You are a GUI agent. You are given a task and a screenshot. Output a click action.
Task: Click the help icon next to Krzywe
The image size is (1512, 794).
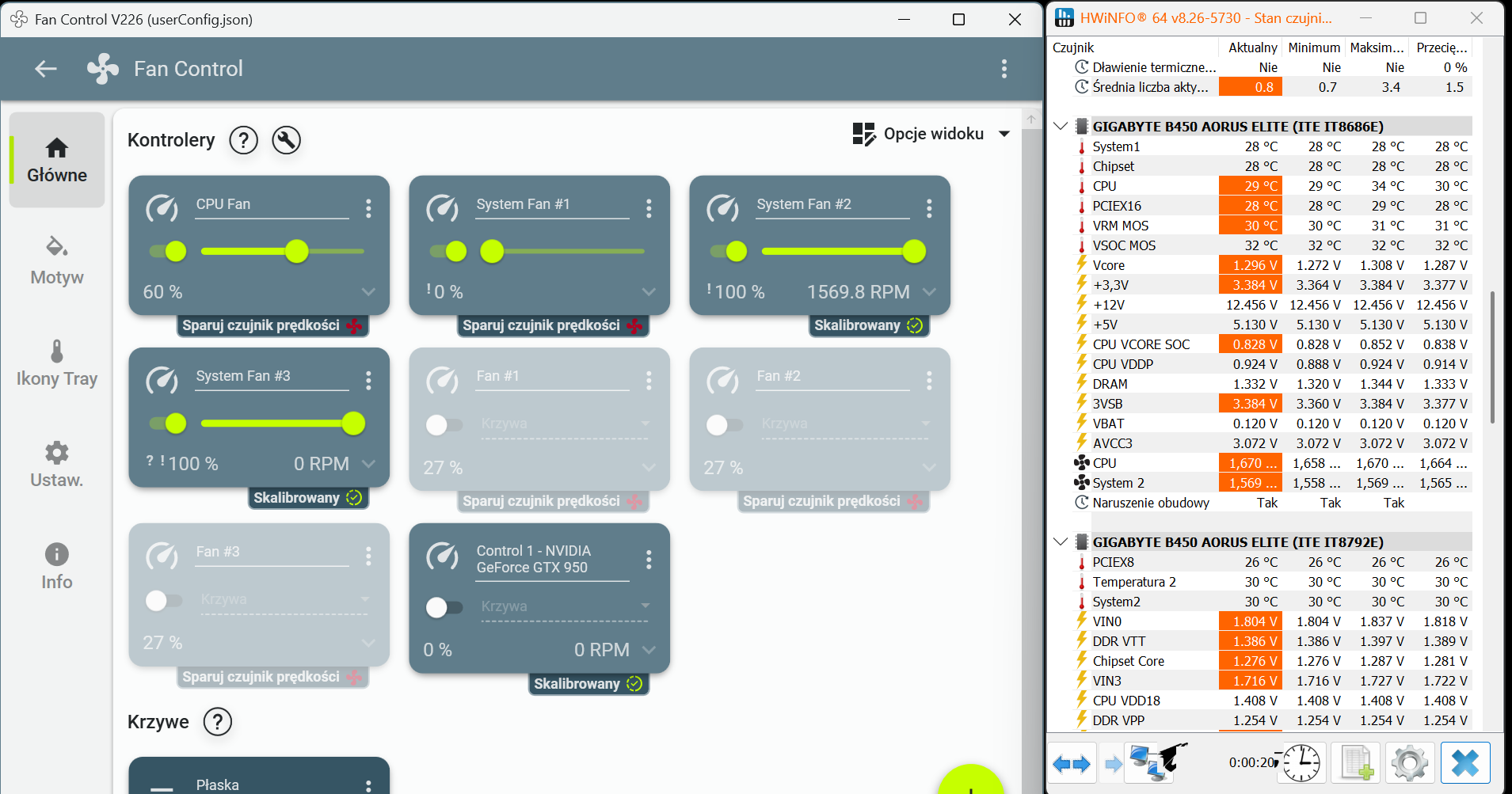tap(218, 721)
